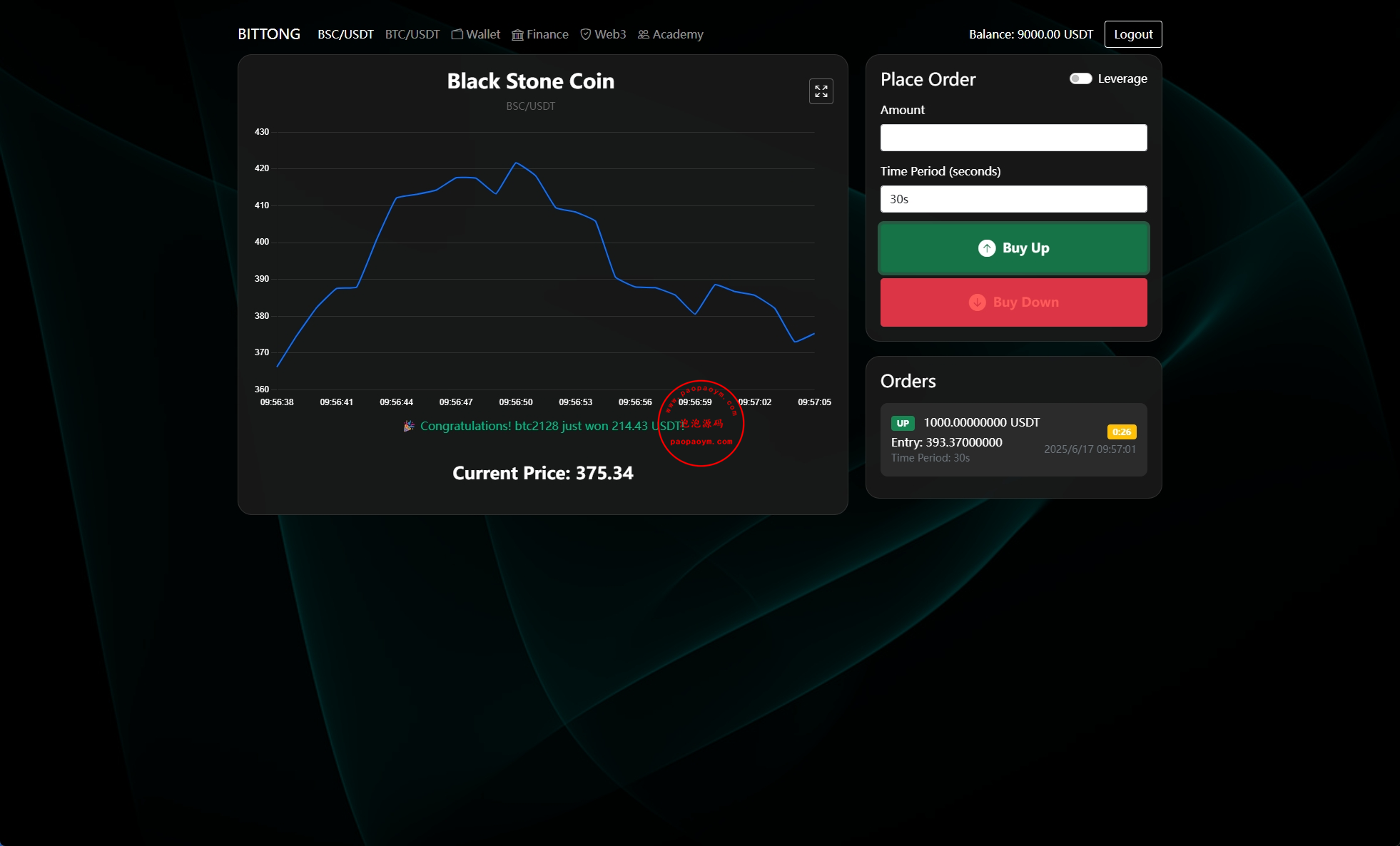The image size is (1400, 846).
Task: Click the UP badge on the order
Action: 903,423
